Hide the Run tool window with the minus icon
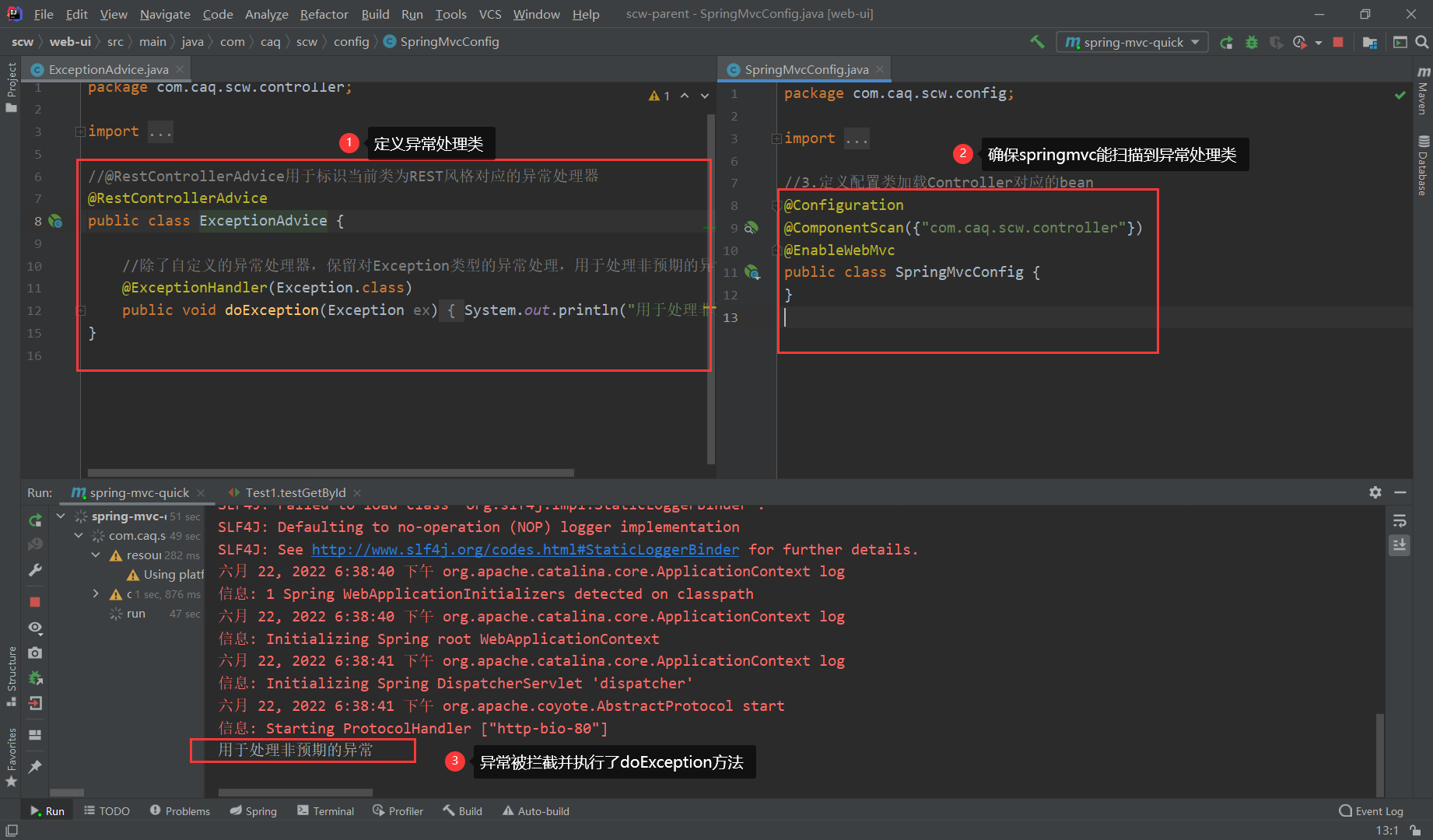This screenshot has width=1433, height=840. [x=1400, y=492]
